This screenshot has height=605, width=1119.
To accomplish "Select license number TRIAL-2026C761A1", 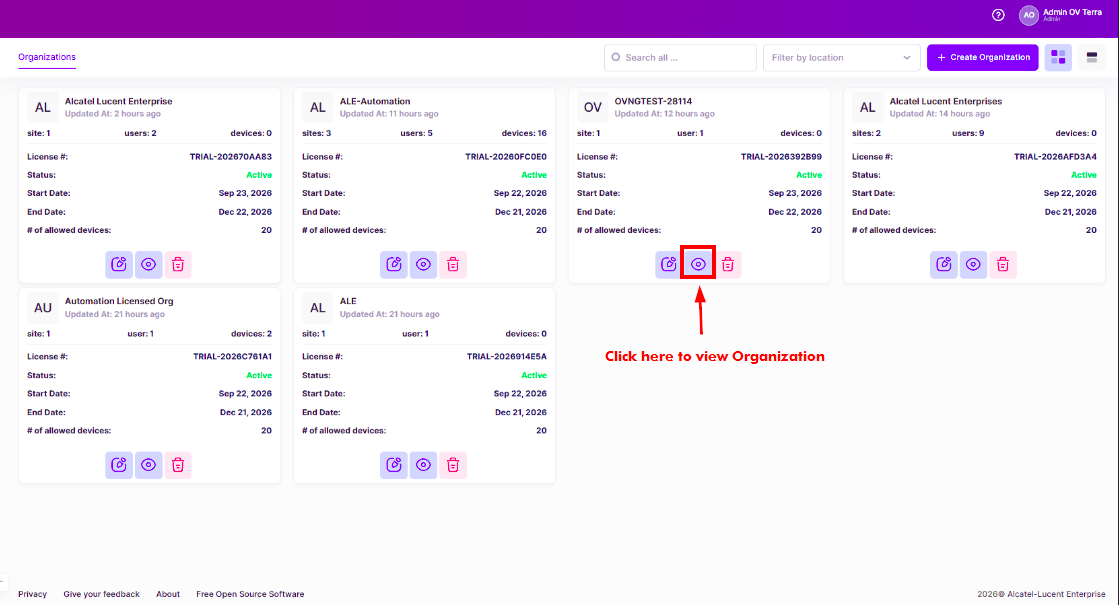I will point(232,357).
